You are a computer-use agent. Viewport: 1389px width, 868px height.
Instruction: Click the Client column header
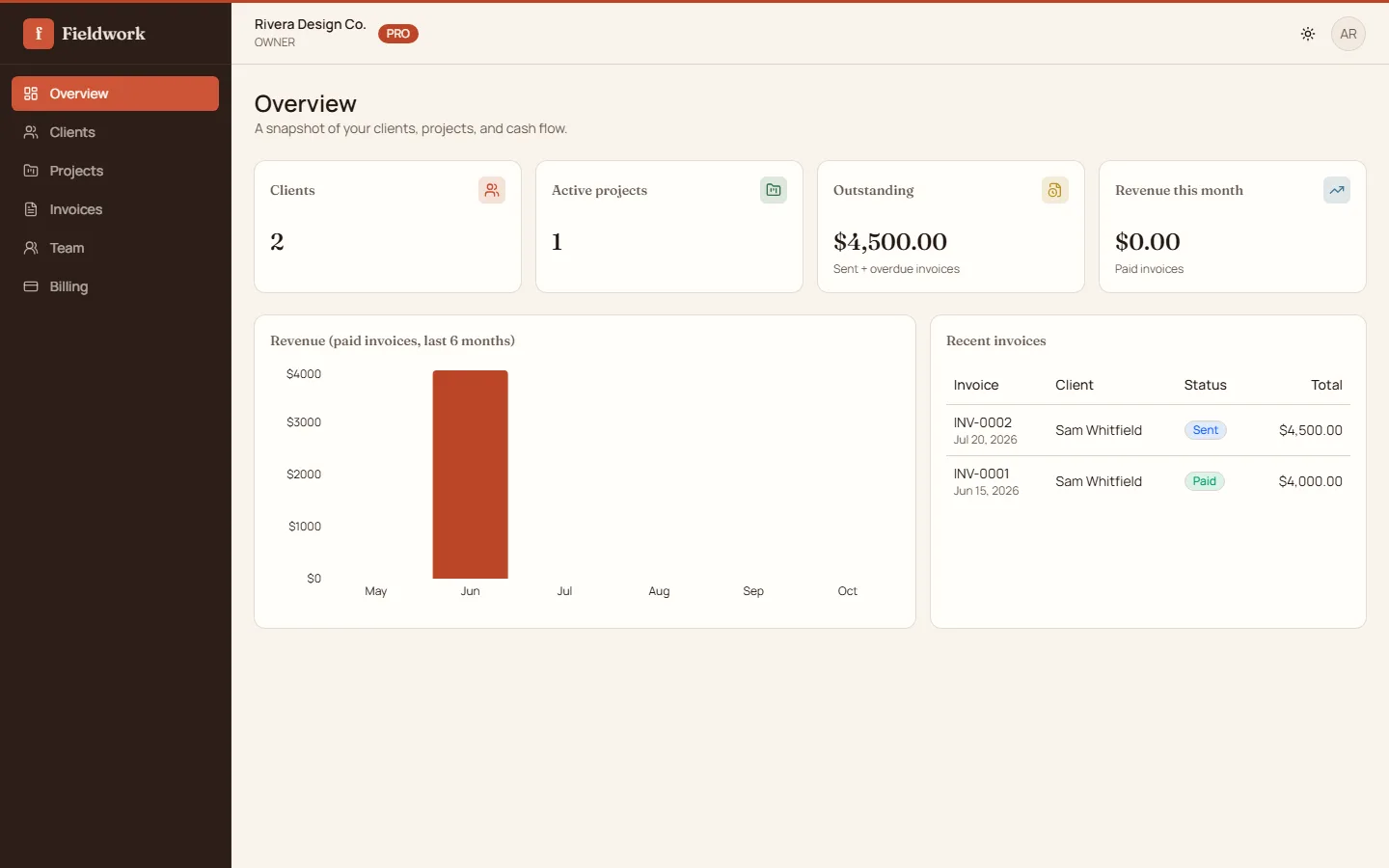(1075, 385)
